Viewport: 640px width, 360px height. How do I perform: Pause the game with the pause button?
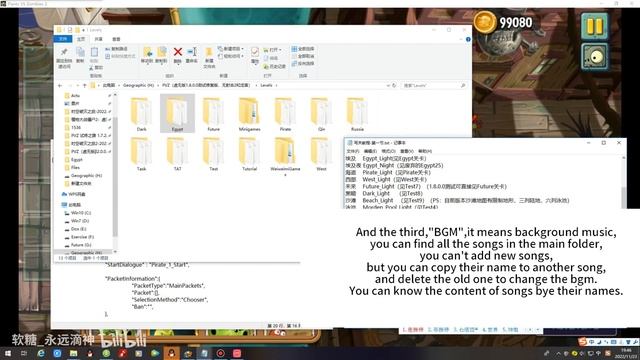click(594, 26)
